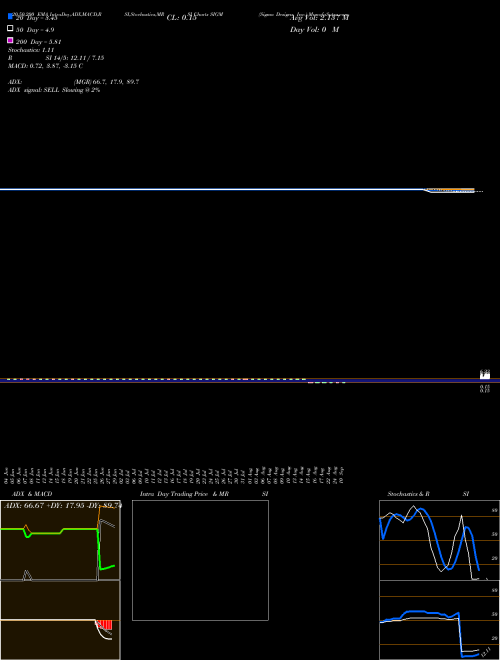This screenshot has width=500, height=660.
Task: Click the 'Stochastics: 1.11' readout
Action: point(31,50)
